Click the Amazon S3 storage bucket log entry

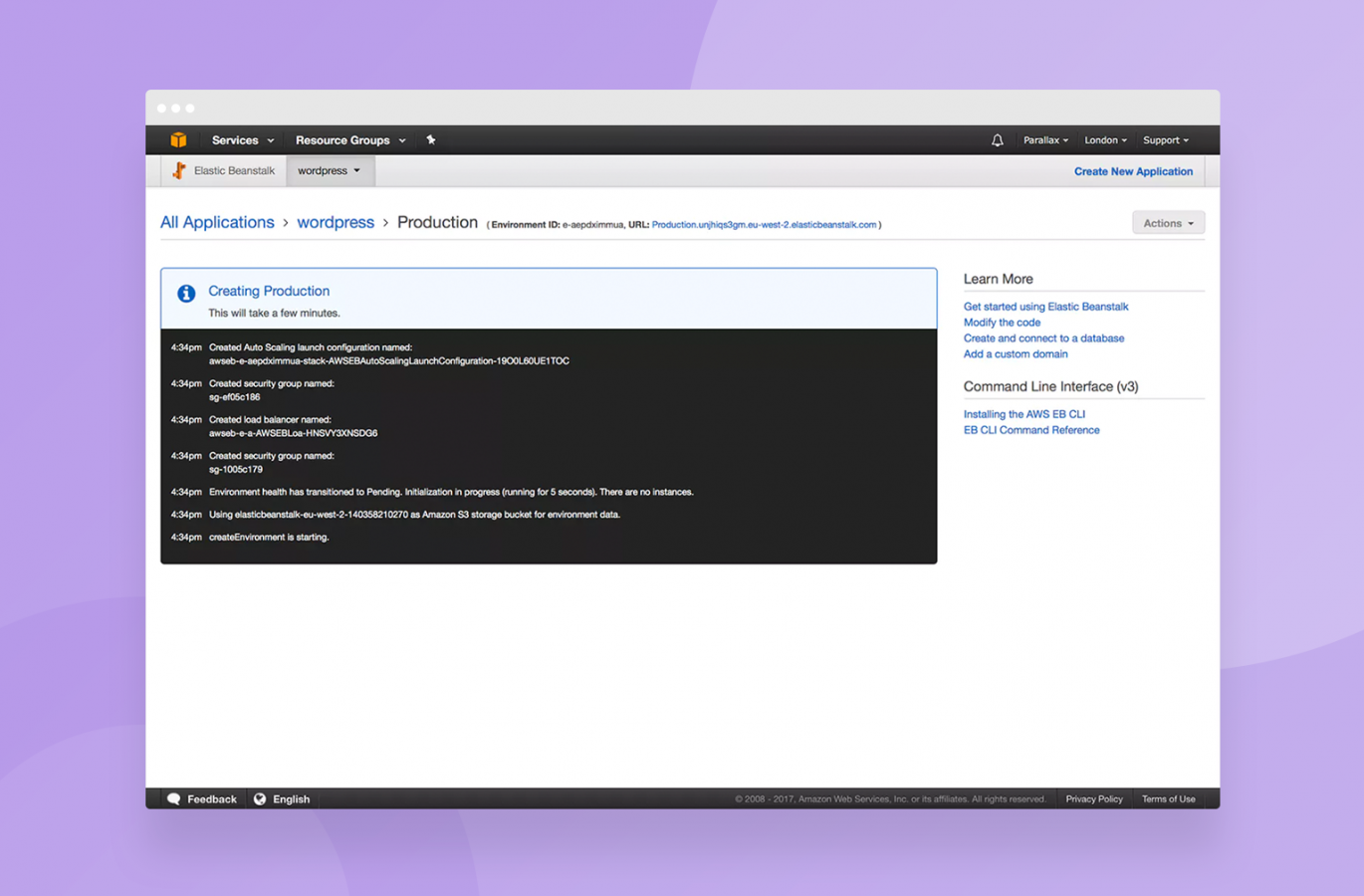414,515
